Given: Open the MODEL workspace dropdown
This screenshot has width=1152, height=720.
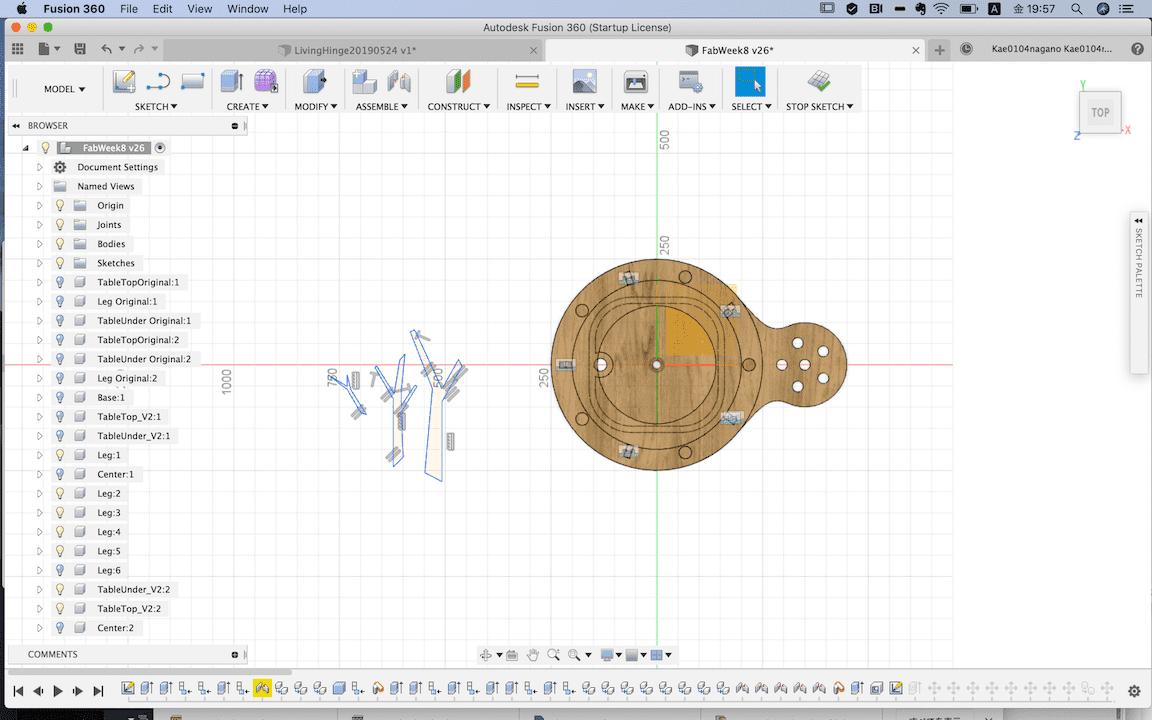Looking at the screenshot, I should pos(64,89).
